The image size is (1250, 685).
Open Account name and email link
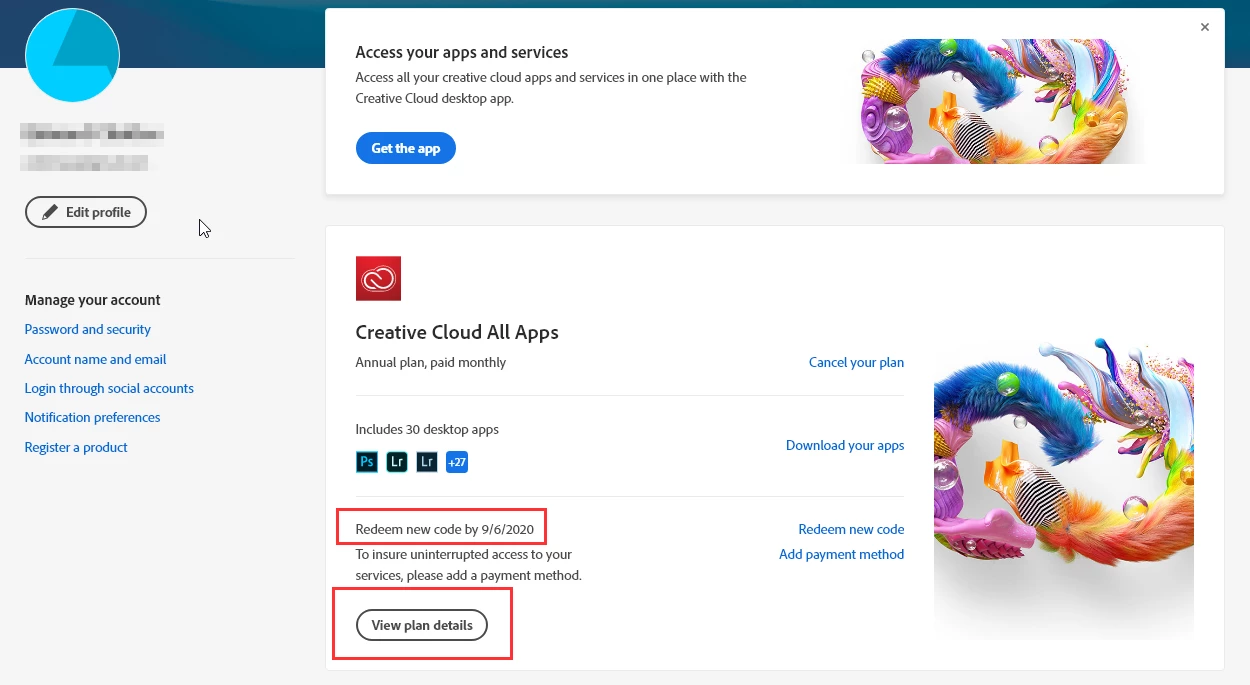coord(96,359)
